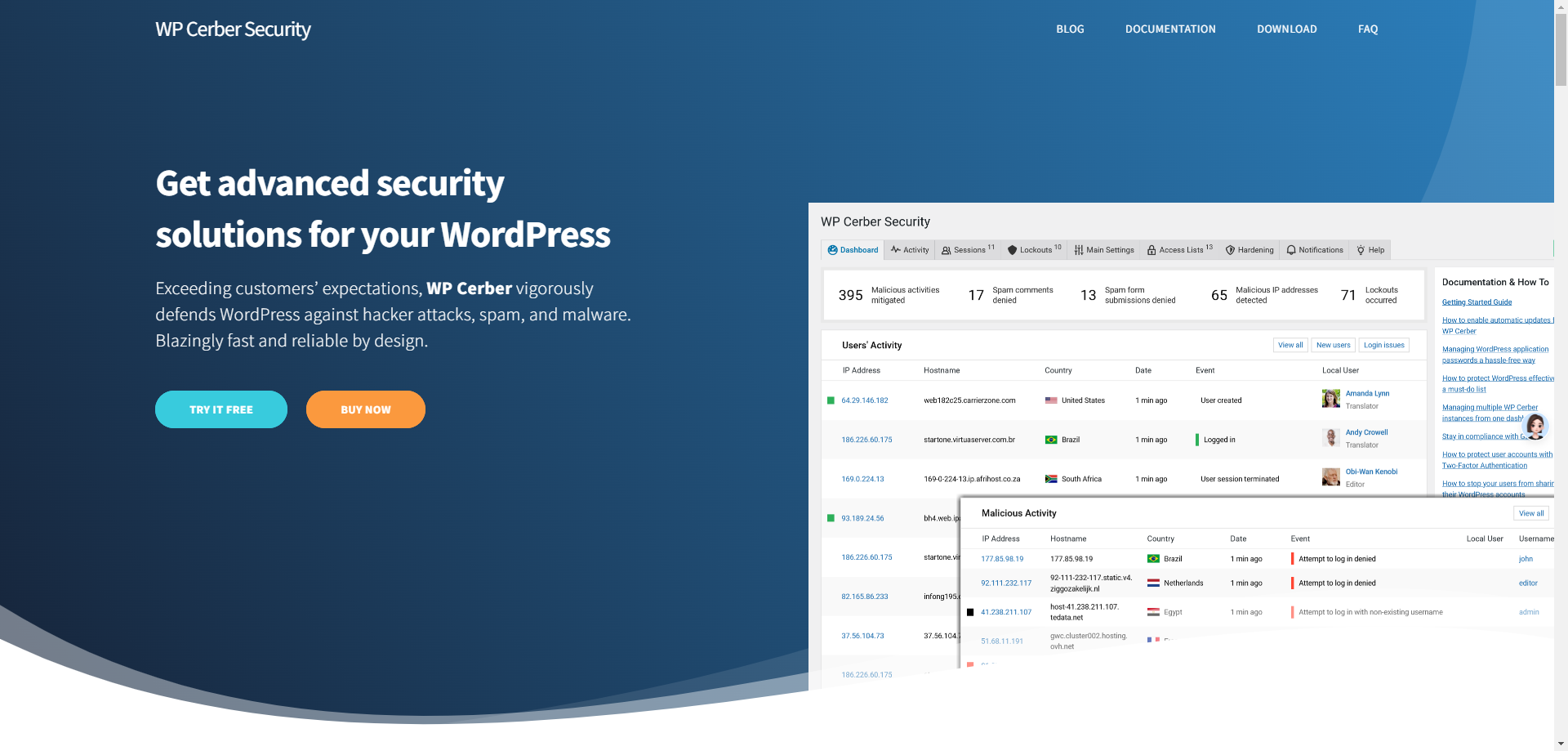Click the Notifications bell icon
The height and width of the screenshot is (751, 1568).
click(1291, 250)
